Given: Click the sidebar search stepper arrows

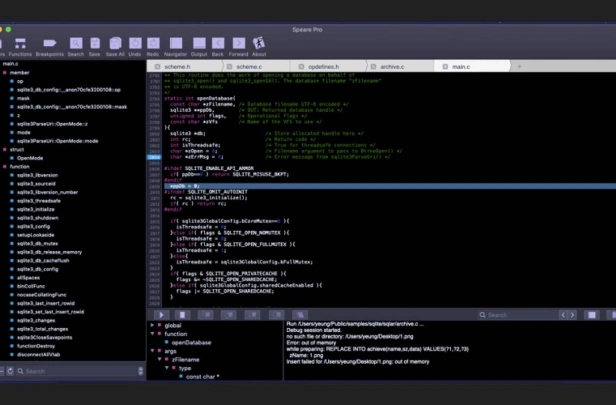Looking at the screenshot, I should click(141, 371).
